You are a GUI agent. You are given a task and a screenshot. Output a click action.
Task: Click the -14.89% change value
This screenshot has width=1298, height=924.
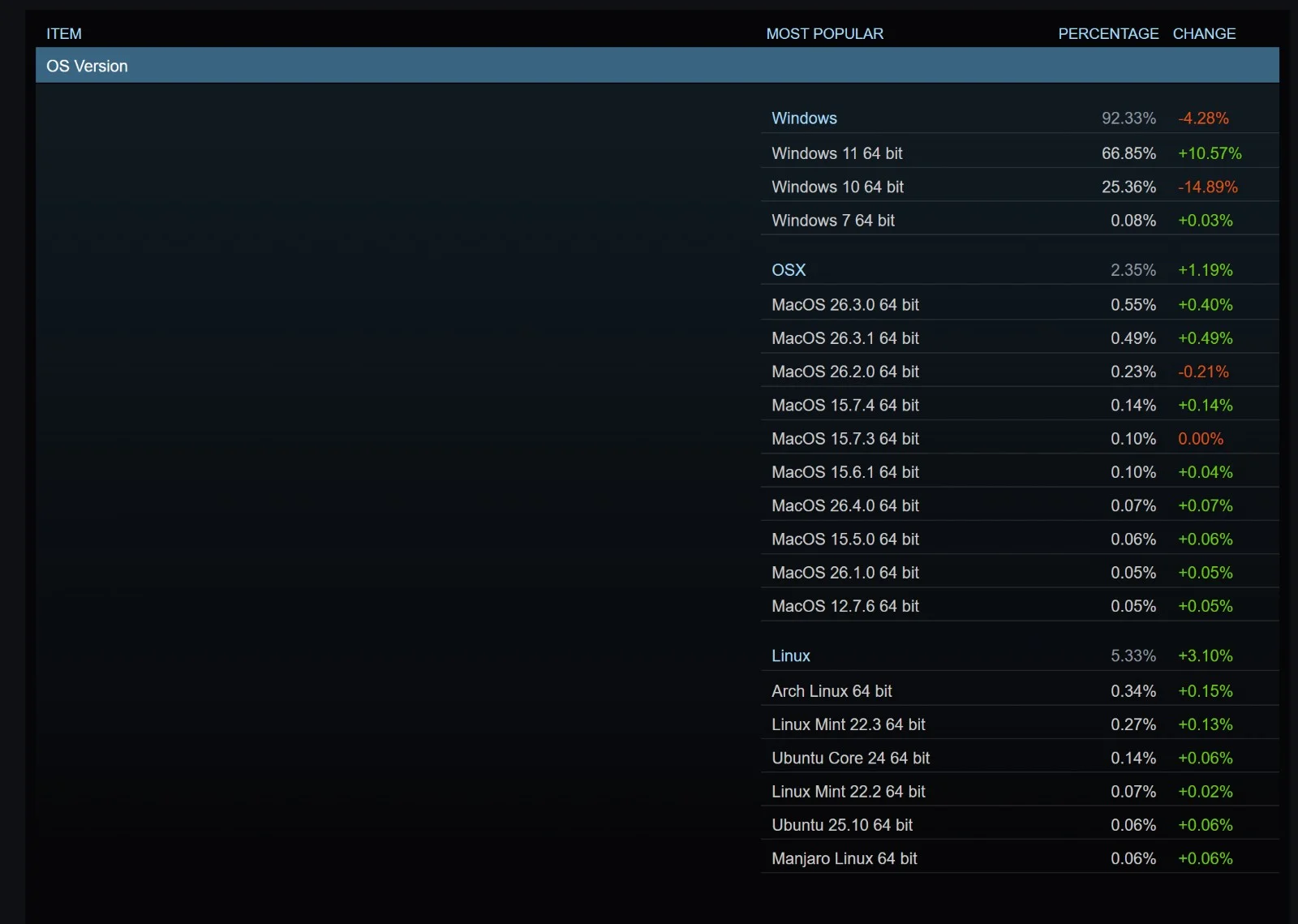(1207, 187)
